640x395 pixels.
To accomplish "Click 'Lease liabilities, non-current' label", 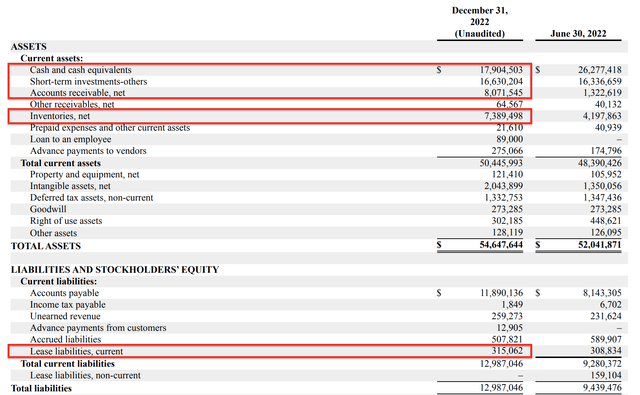I will 85,375.
